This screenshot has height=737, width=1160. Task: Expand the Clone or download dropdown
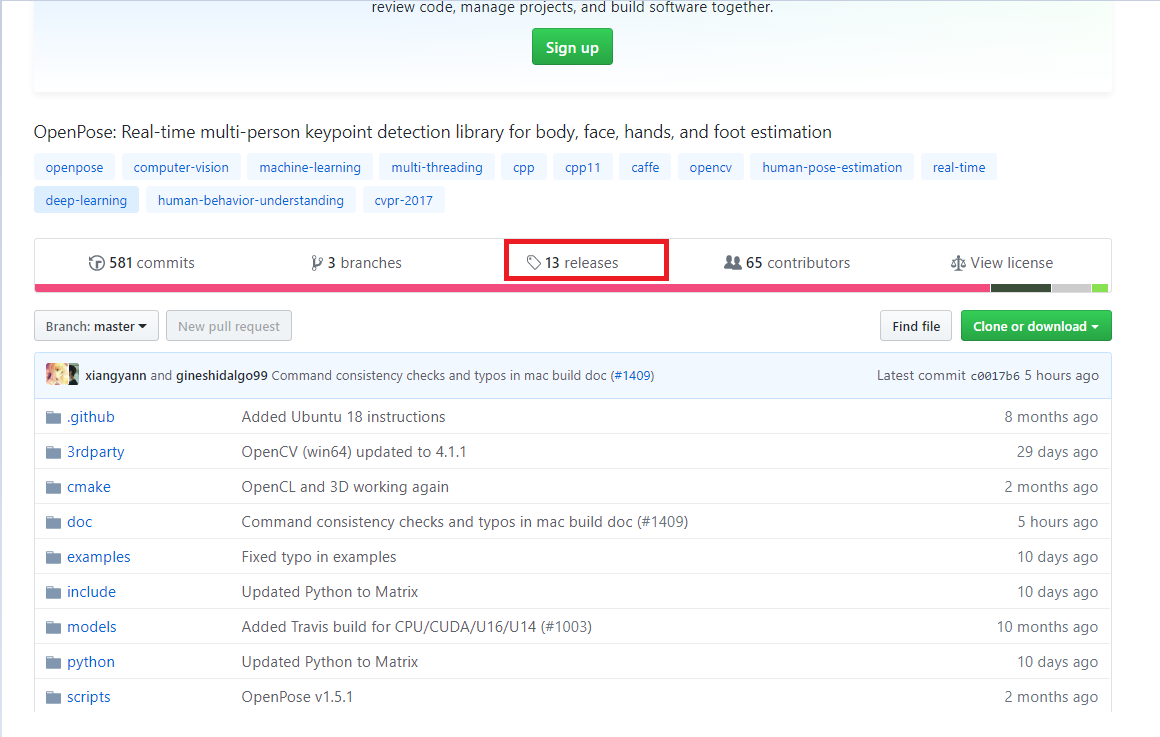coord(1036,326)
